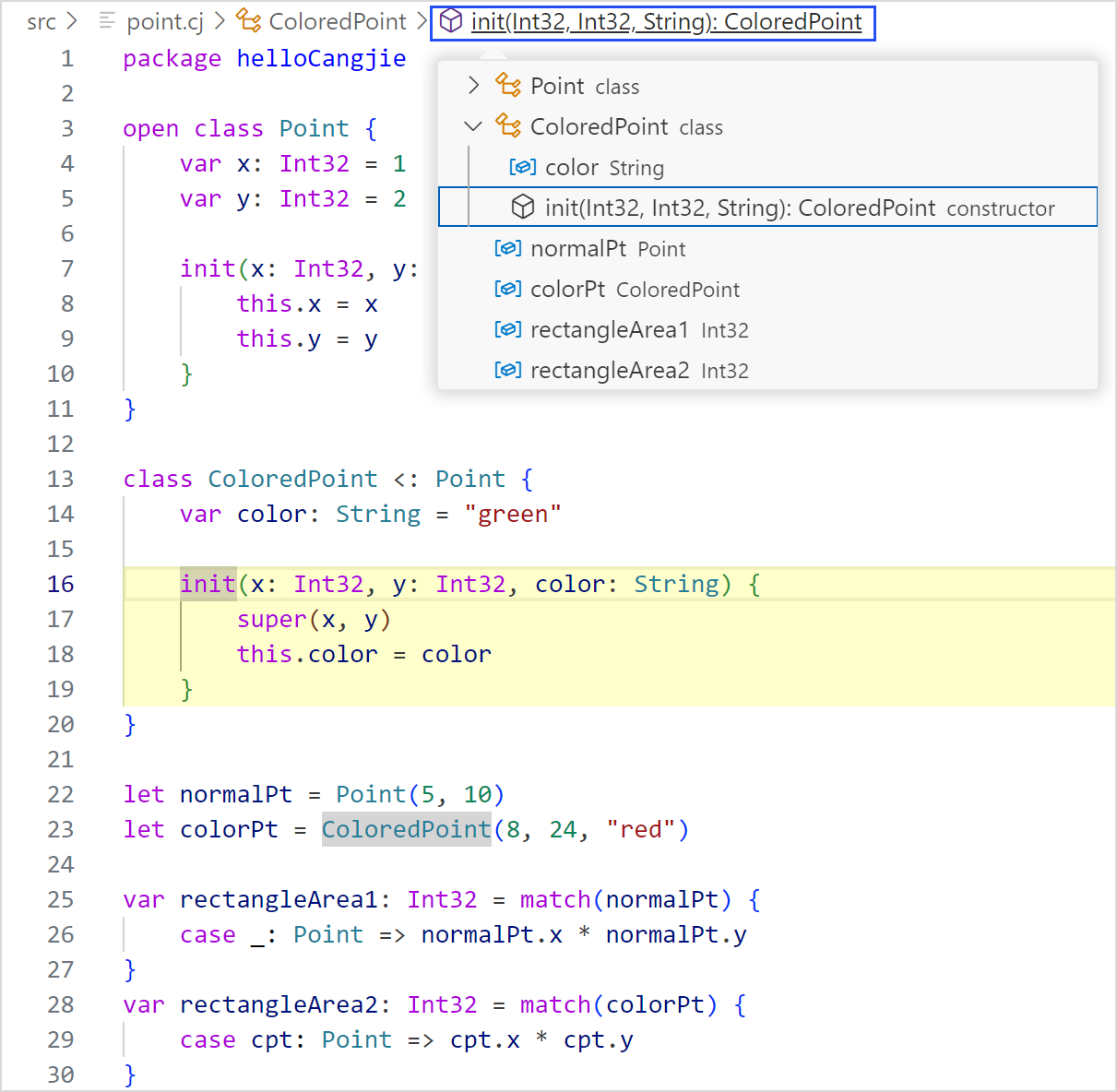Viewport: 1117px width, 1092px height.
Task: Click the ColoredPoint class icon in outline dropdown
Action: tap(508, 125)
